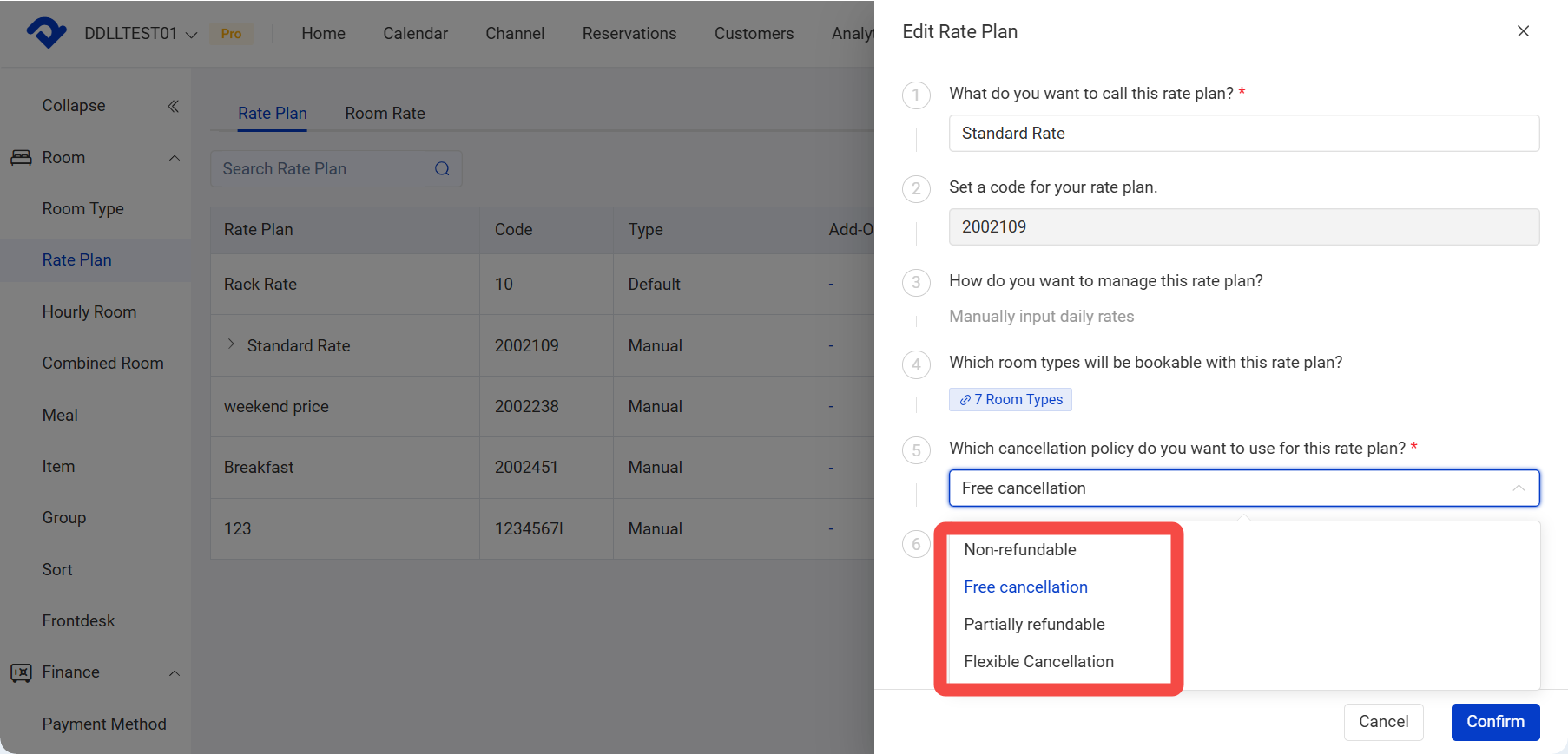1568x754 pixels.
Task: Select Free cancellation option in list
Action: pos(1025,587)
